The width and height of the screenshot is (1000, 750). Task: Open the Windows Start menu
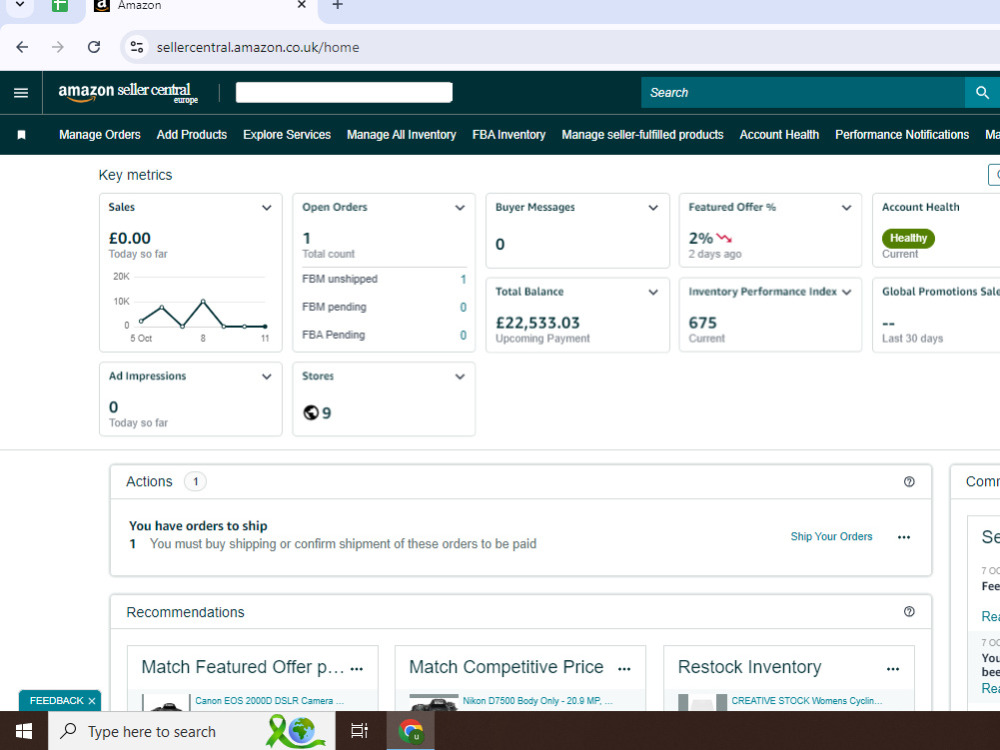[24, 731]
